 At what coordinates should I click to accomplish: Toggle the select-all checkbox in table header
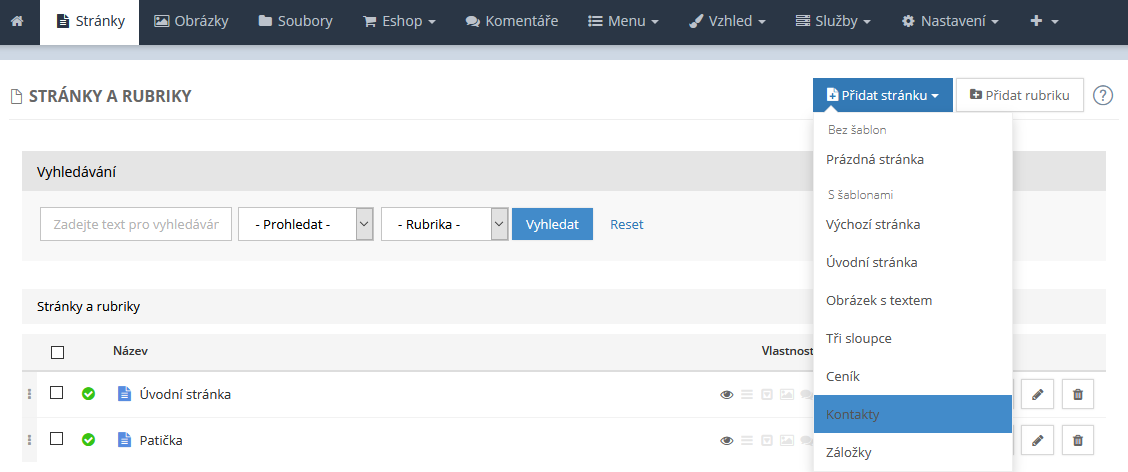[57, 352]
